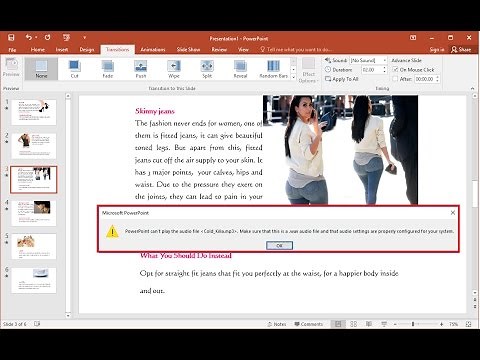
Task: Click Comments button in status bar
Action: tap(308, 324)
